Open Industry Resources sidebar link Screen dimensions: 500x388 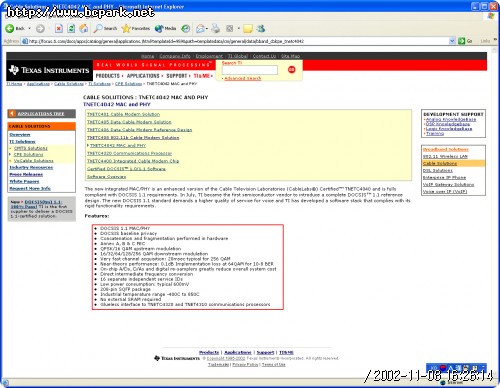point(31,167)
